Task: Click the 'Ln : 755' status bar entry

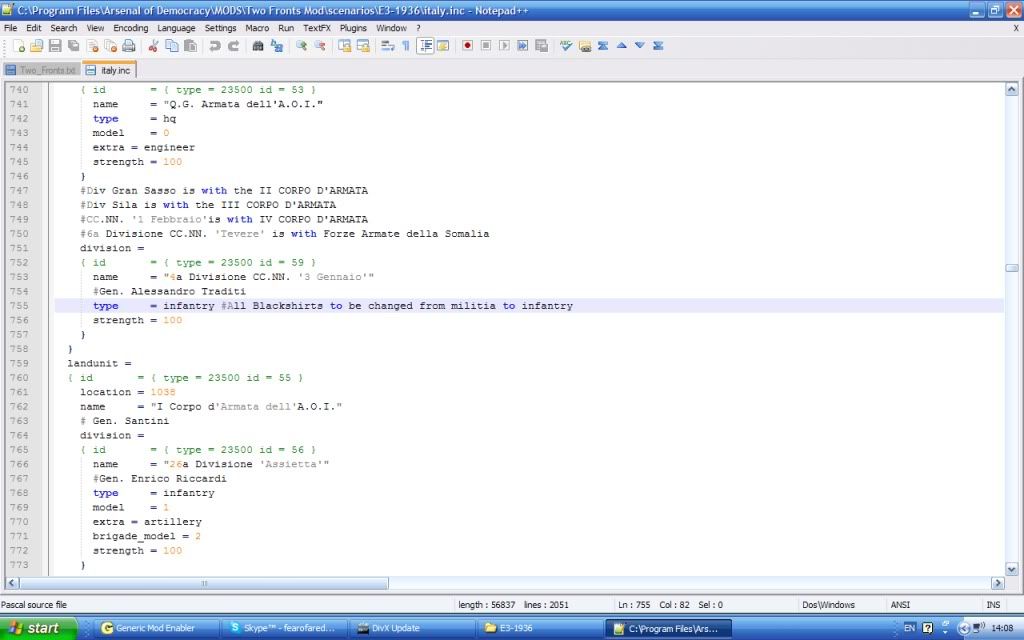Action: click(x=634, y=605)
